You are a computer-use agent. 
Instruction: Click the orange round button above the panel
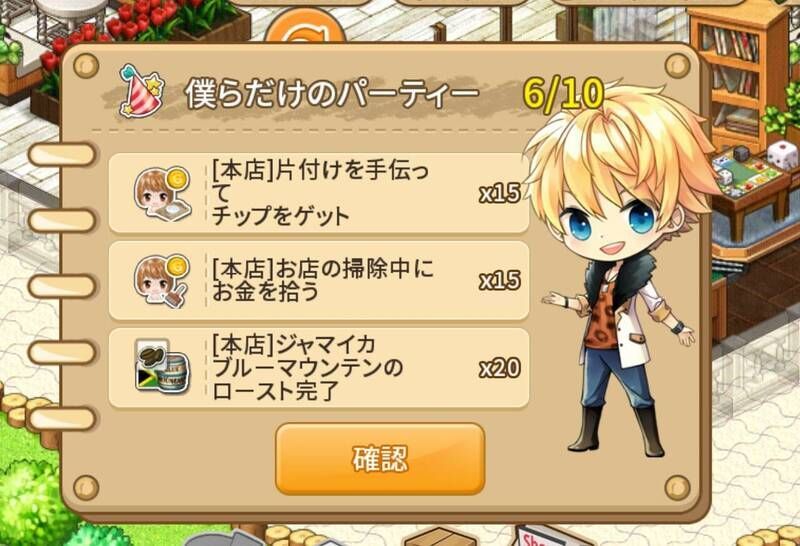305,27
